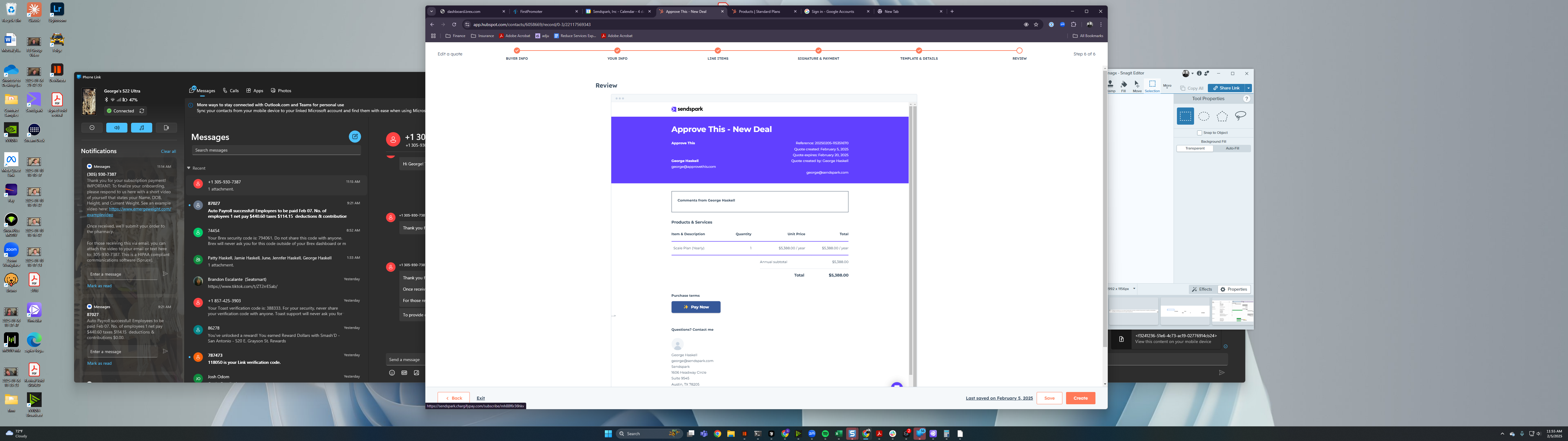1568x441 pixels.
Task: Set Background Fill to Auto-Fill
Action: [1232, 148]
